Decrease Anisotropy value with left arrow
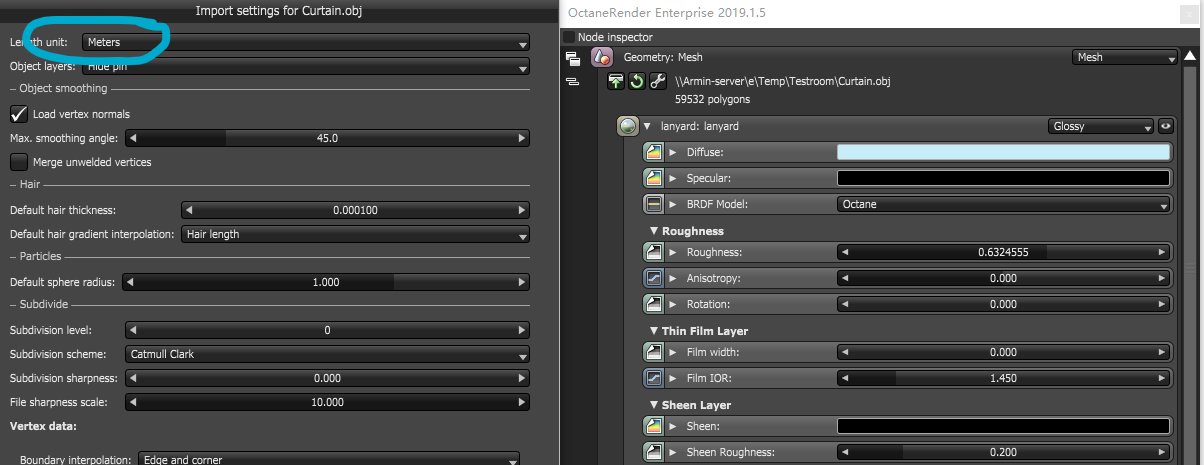The height and width of the screenshot is (465, 1204). point(844,279)
